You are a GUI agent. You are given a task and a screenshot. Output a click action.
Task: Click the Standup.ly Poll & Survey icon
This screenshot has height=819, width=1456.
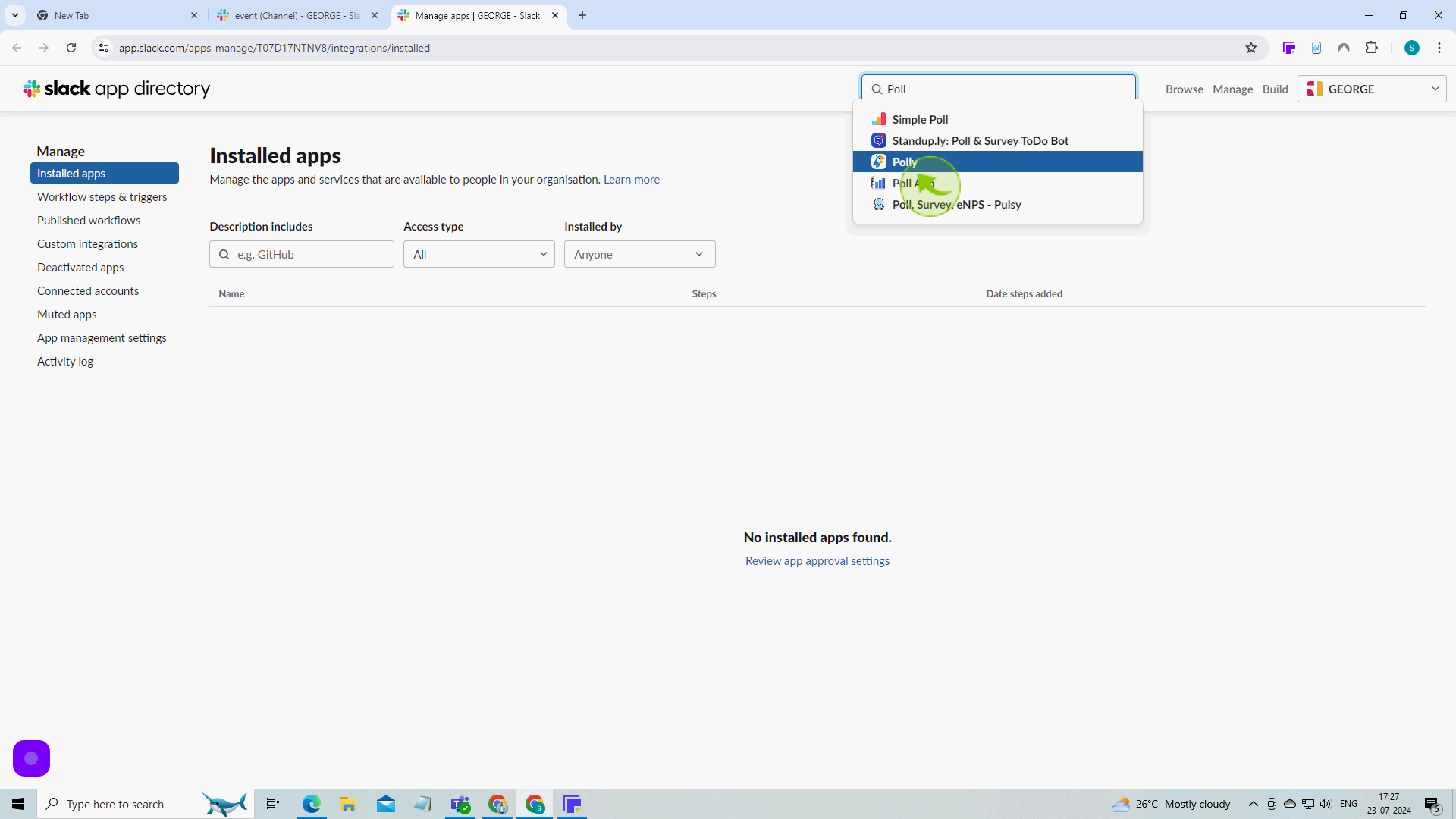tap(878, 140)
